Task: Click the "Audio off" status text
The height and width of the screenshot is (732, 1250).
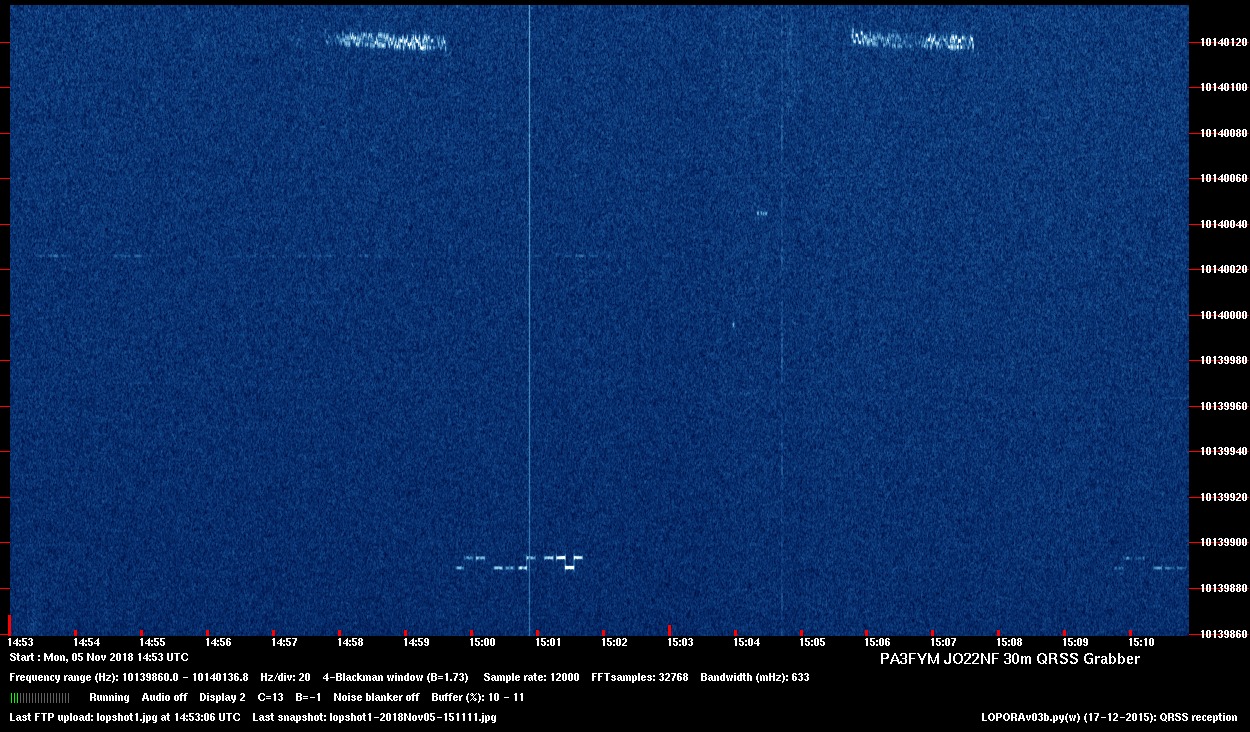Action: coord(164,697)
